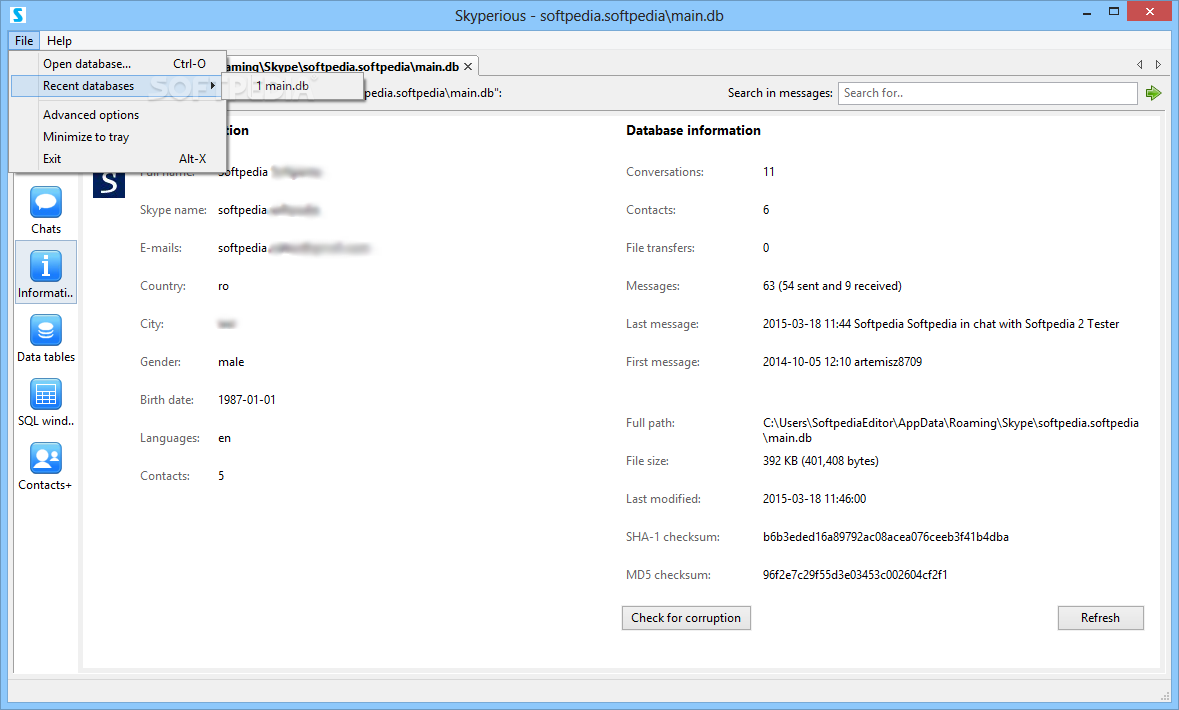Click the Refresh button

[1100, 617]
